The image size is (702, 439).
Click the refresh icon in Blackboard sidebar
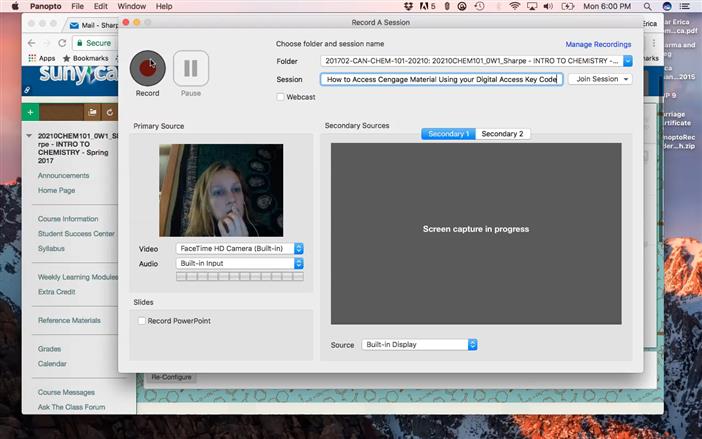[110, 112]
